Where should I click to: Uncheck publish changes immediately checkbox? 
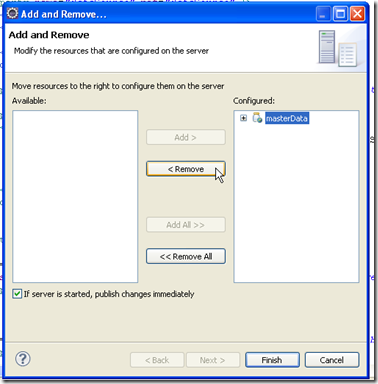[x=17, y=294]
